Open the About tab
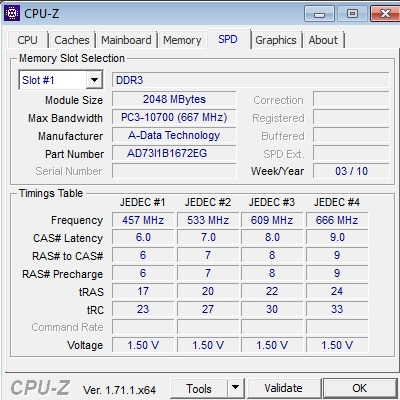Screen dimensions: 400x400 tap(323, 40)
